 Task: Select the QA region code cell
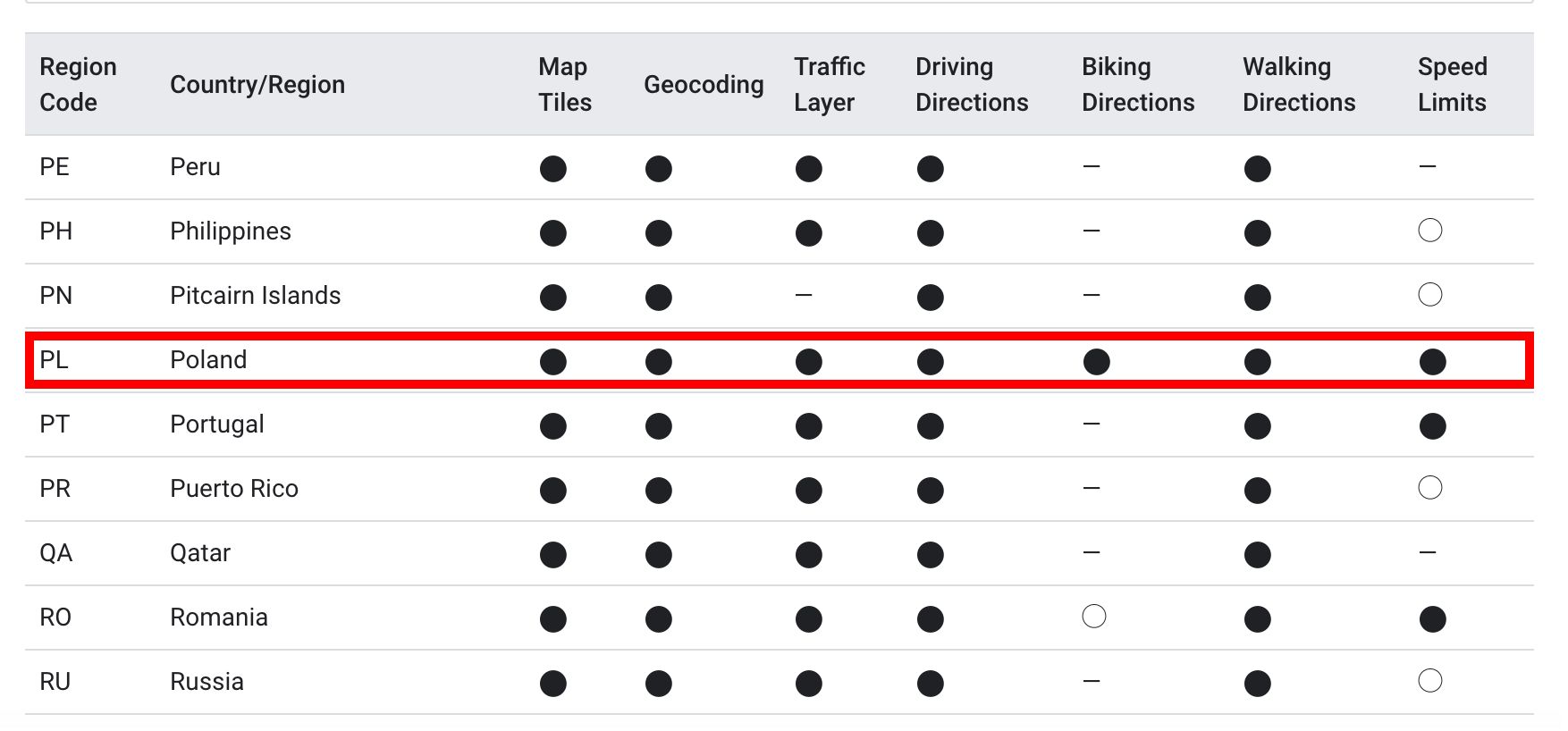(x=55, y=553)
